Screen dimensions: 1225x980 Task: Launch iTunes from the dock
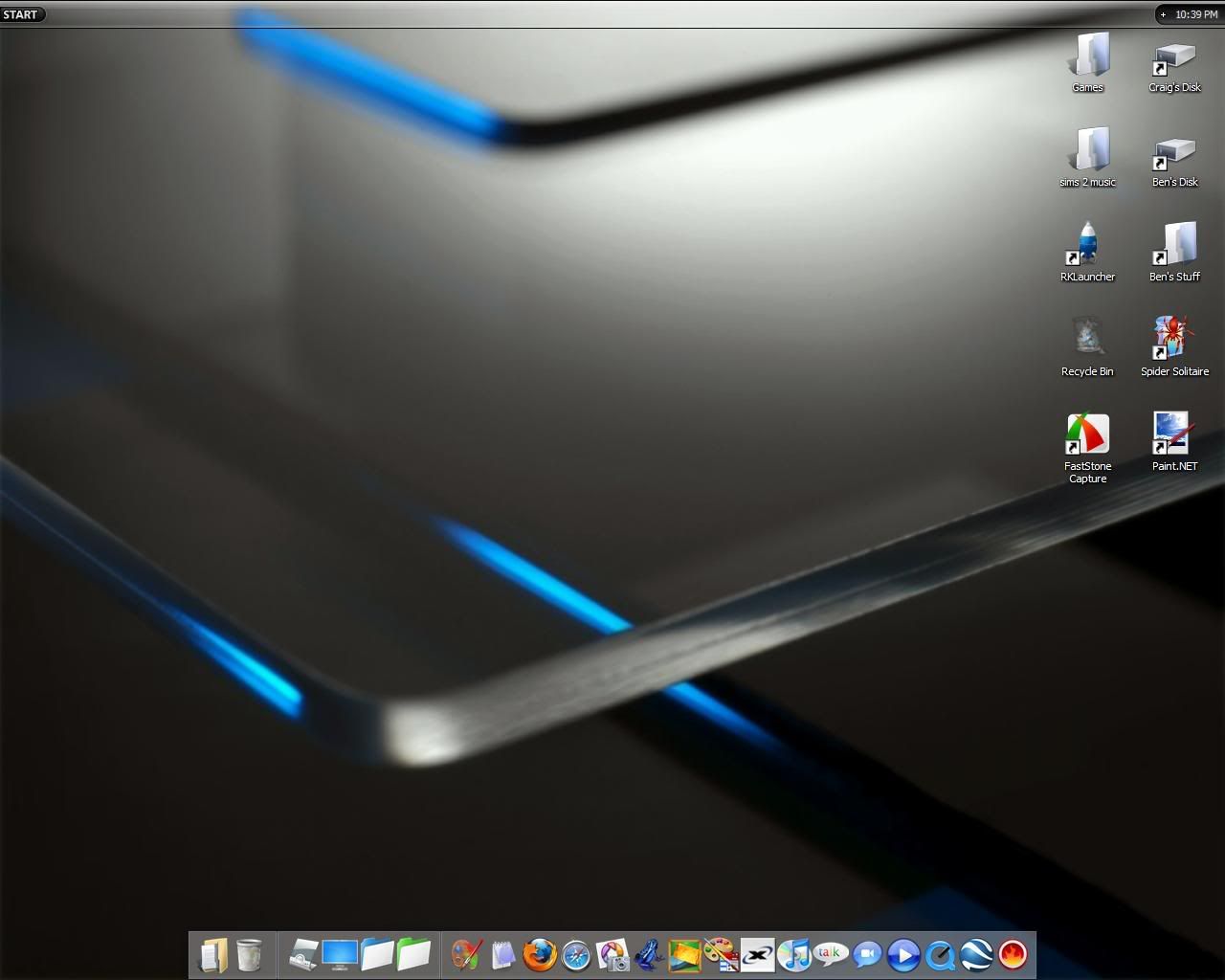(793, 954)
